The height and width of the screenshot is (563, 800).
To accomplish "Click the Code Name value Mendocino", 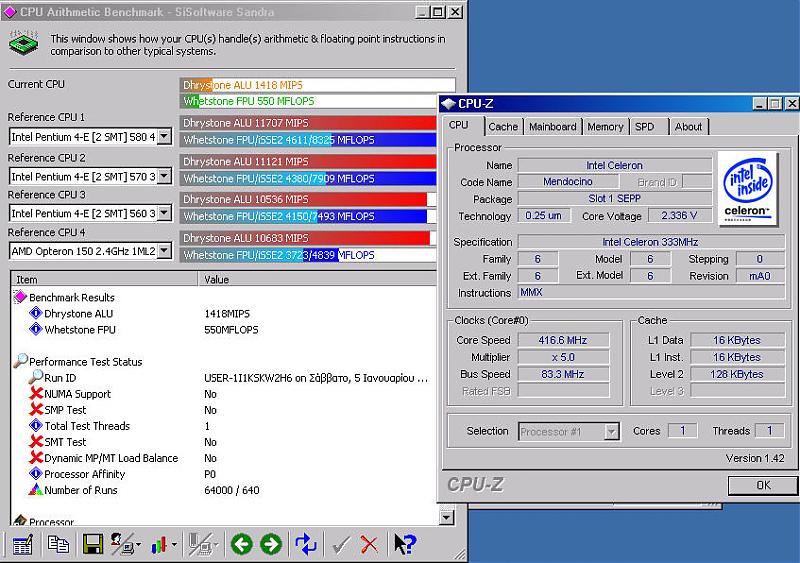I will point(568,181).
